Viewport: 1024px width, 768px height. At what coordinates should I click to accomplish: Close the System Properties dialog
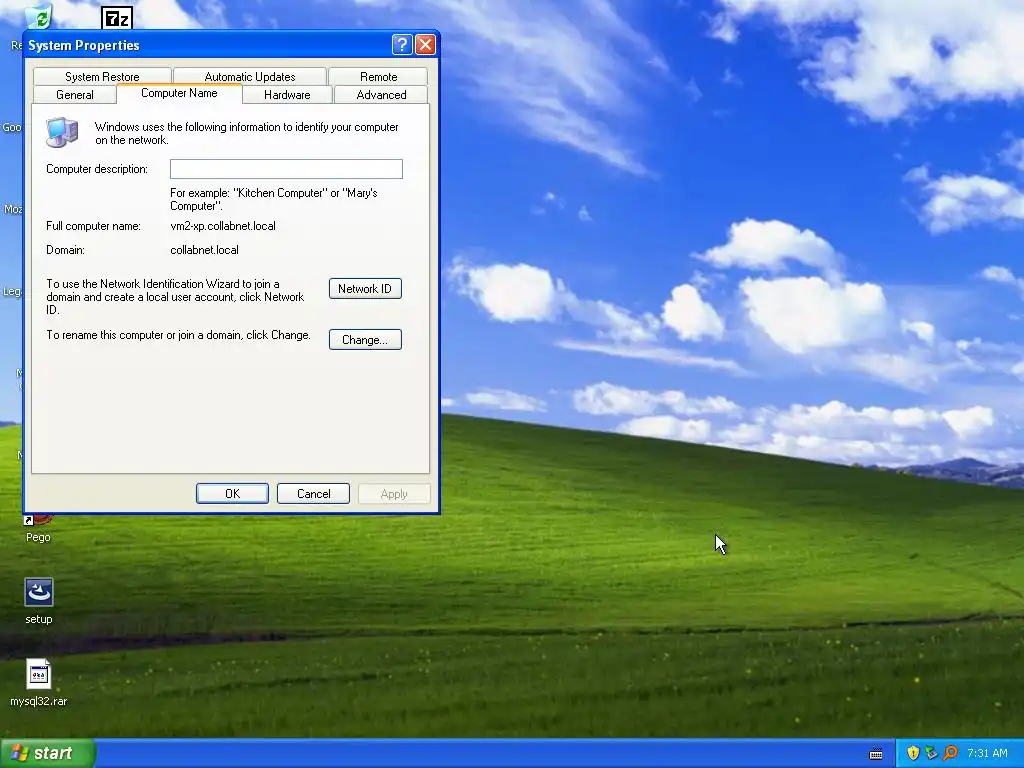pyautogui.click(x=425, y=44)
